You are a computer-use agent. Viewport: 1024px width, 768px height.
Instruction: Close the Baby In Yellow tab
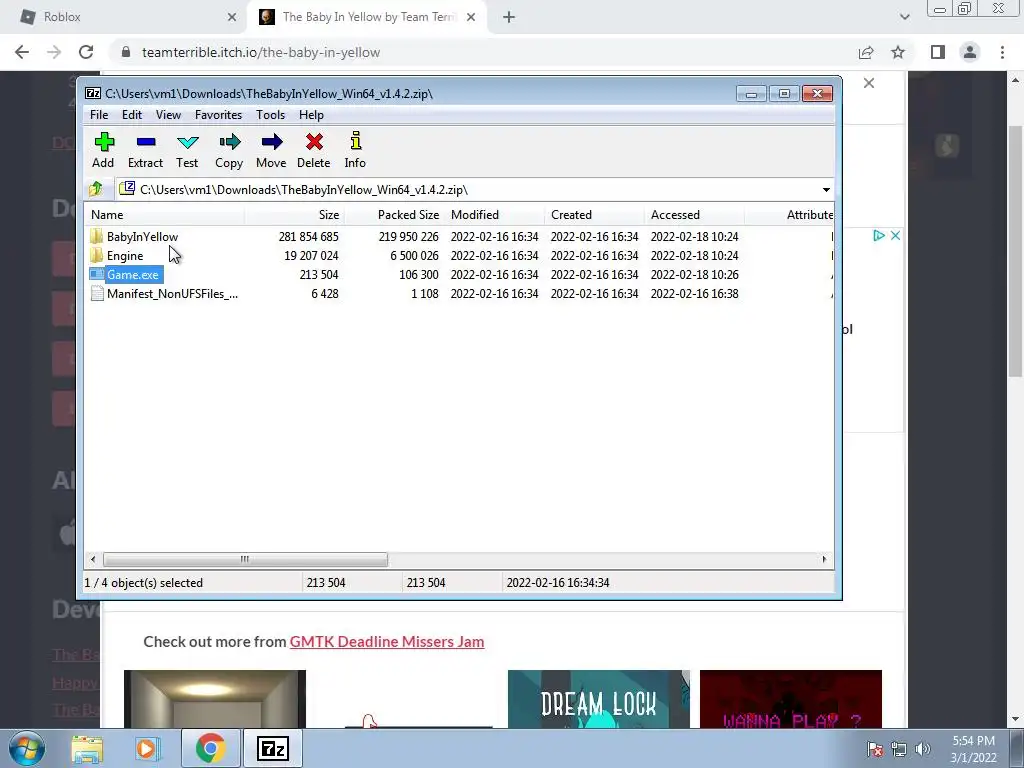(x=471, y=17)
